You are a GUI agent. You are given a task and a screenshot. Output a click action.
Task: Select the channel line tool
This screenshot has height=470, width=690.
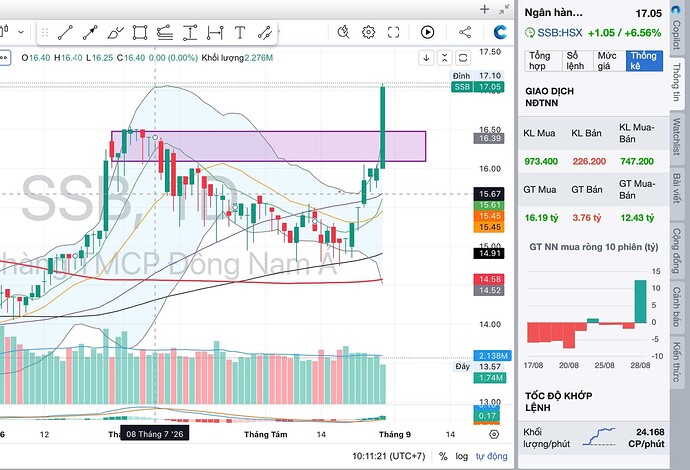point(265,33)
